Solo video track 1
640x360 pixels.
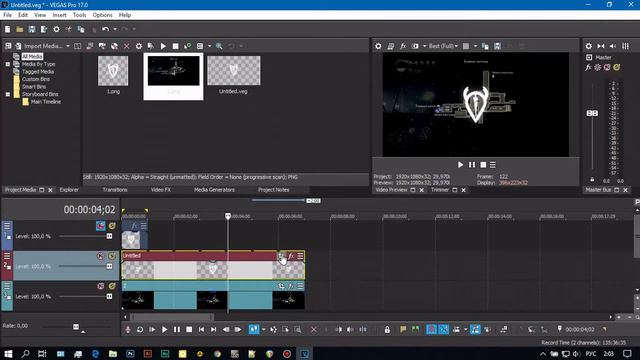coord(112,226)
